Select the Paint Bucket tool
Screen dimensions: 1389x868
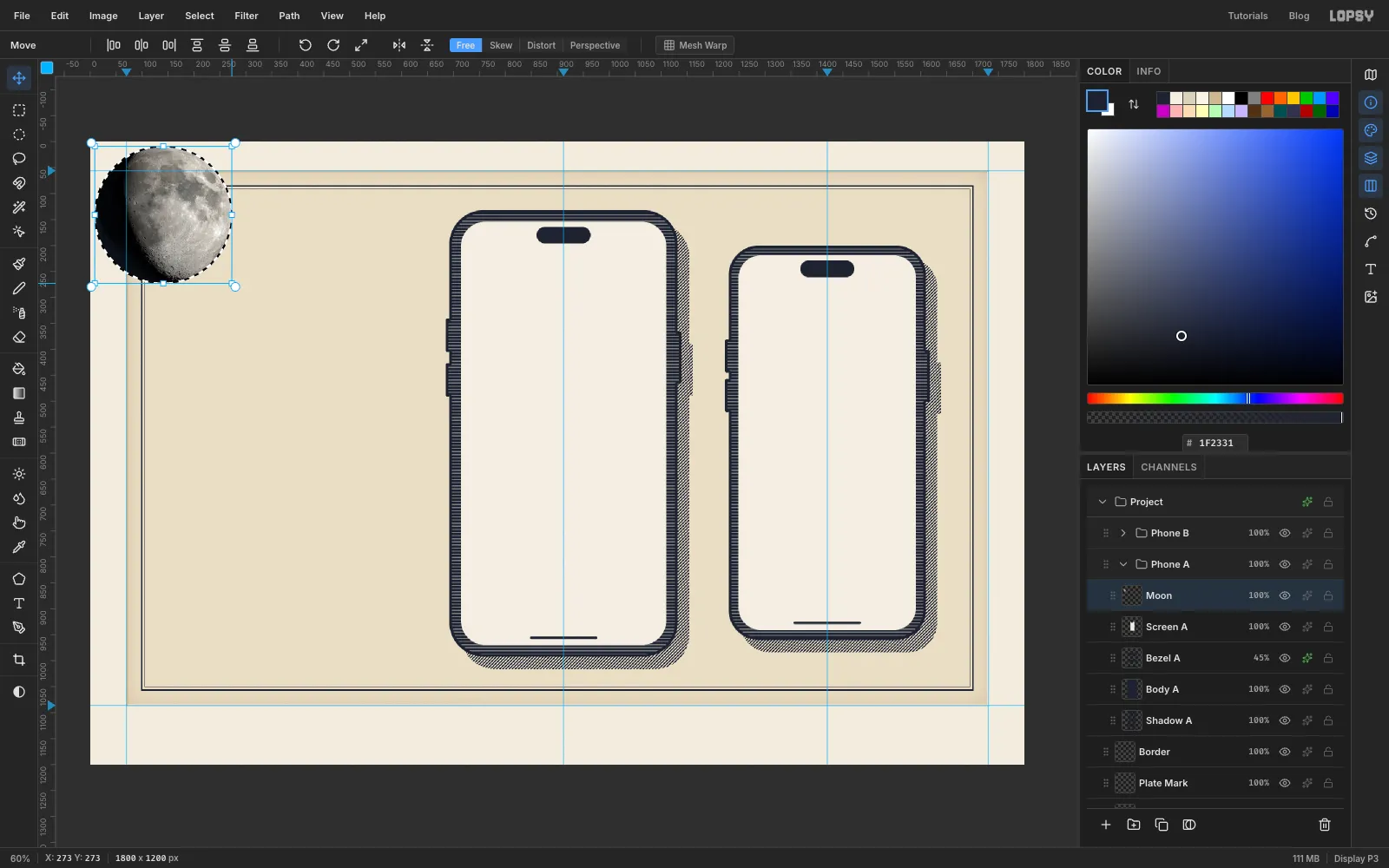pos(19,369)
